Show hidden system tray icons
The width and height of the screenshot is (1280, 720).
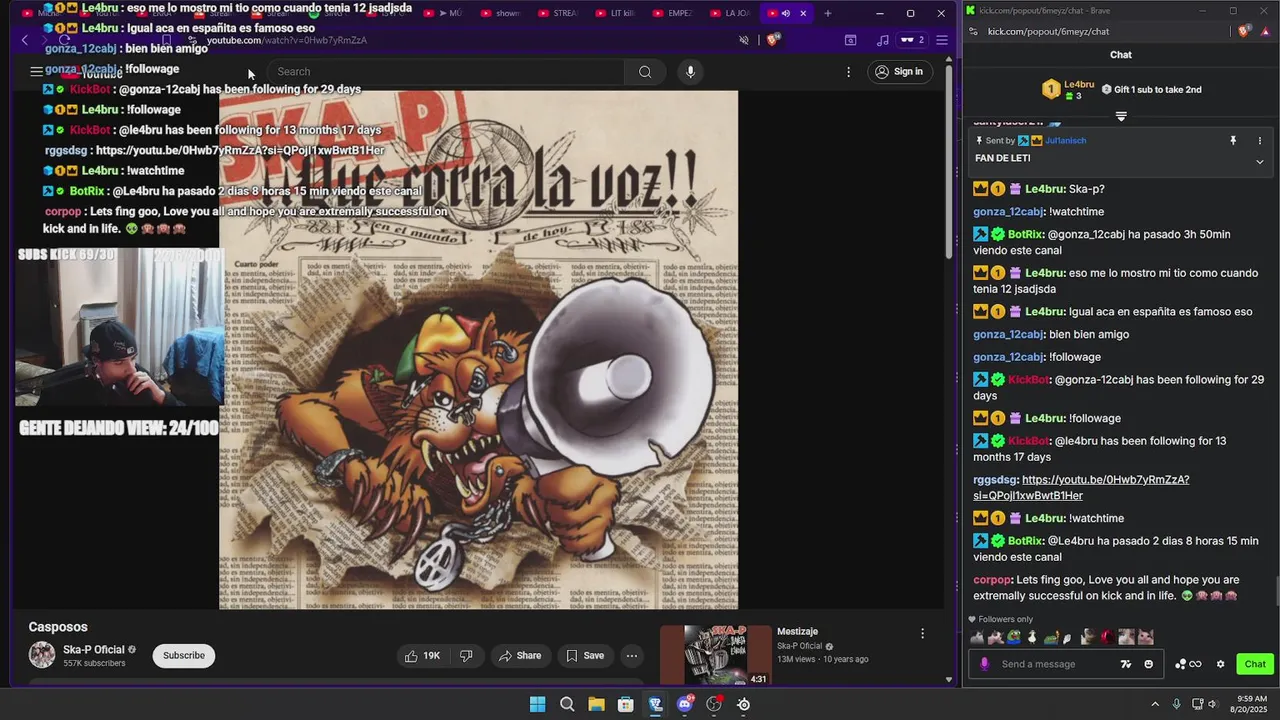[1155, 704]
